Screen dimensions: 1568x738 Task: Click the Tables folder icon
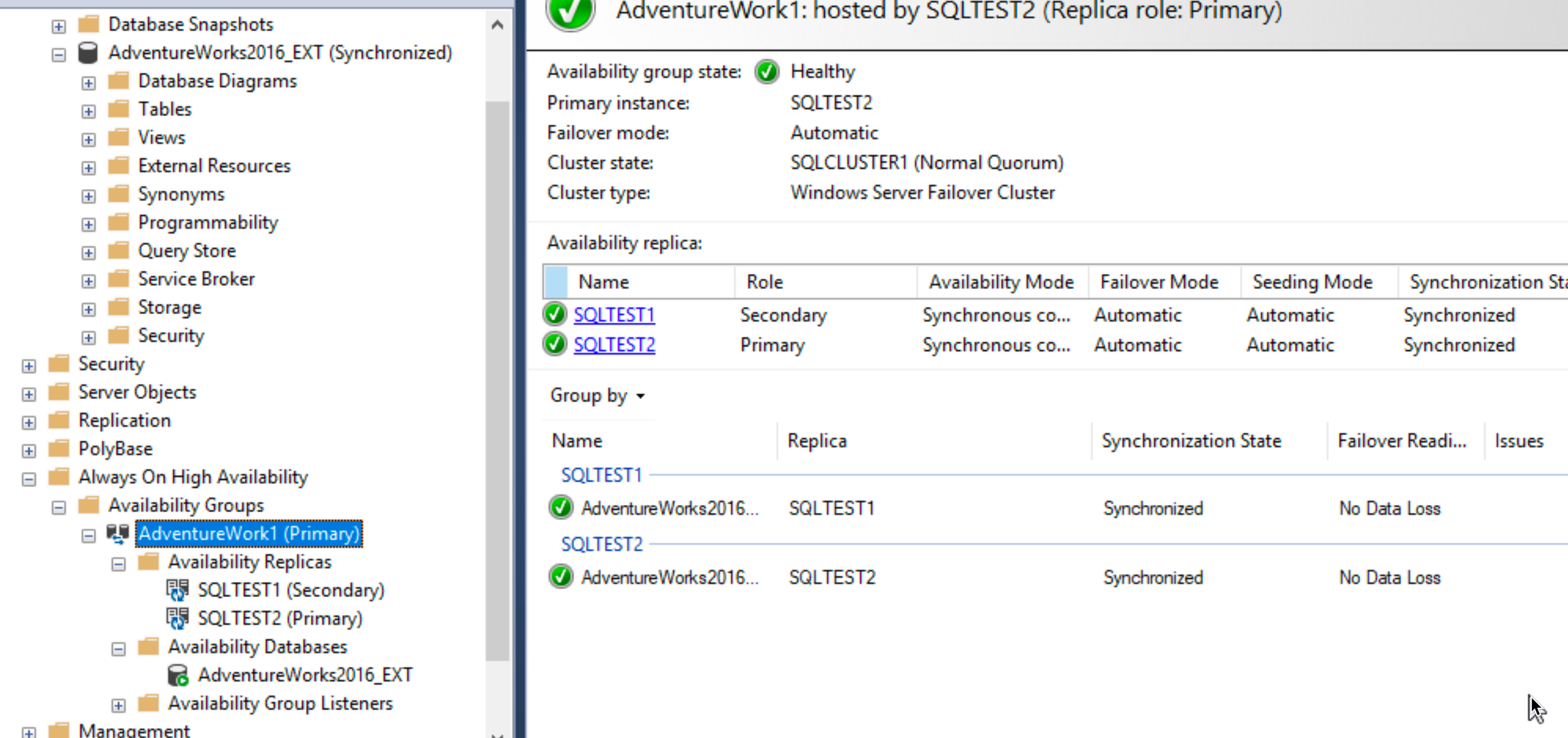tap(119, 109)
